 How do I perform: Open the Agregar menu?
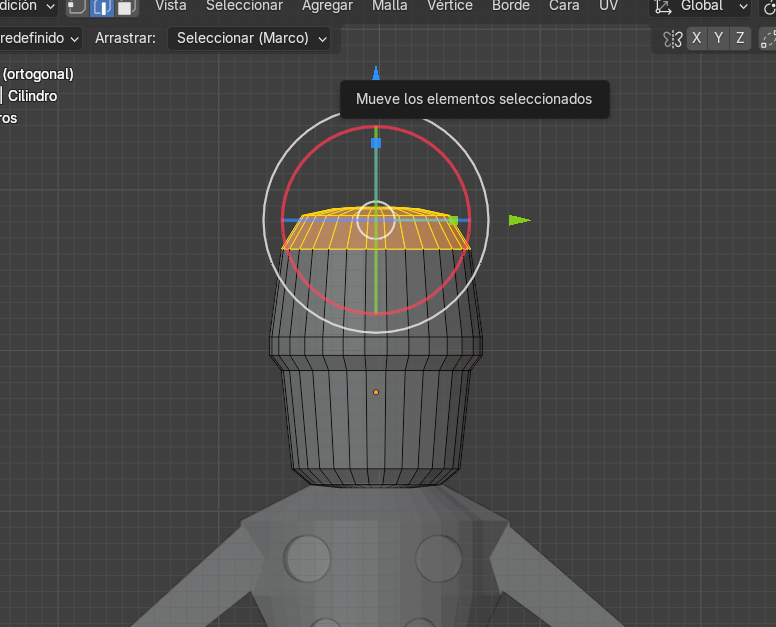[327, 6]
